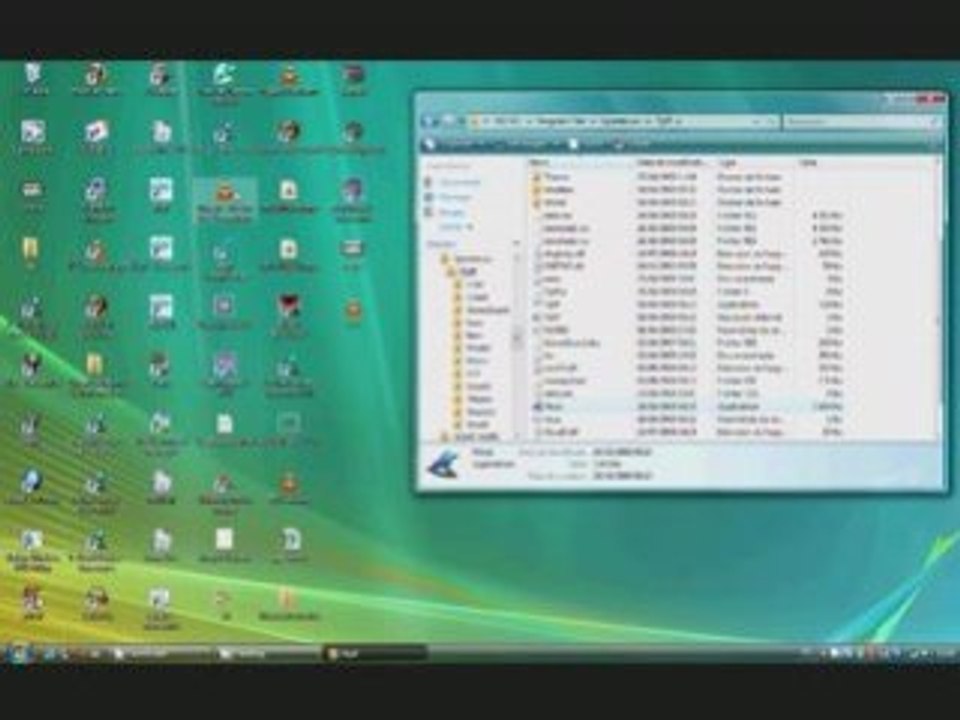Select the topmost folder in the Folders tree
The height and width of the screenshot is (720, 960).
pos(467,259)
